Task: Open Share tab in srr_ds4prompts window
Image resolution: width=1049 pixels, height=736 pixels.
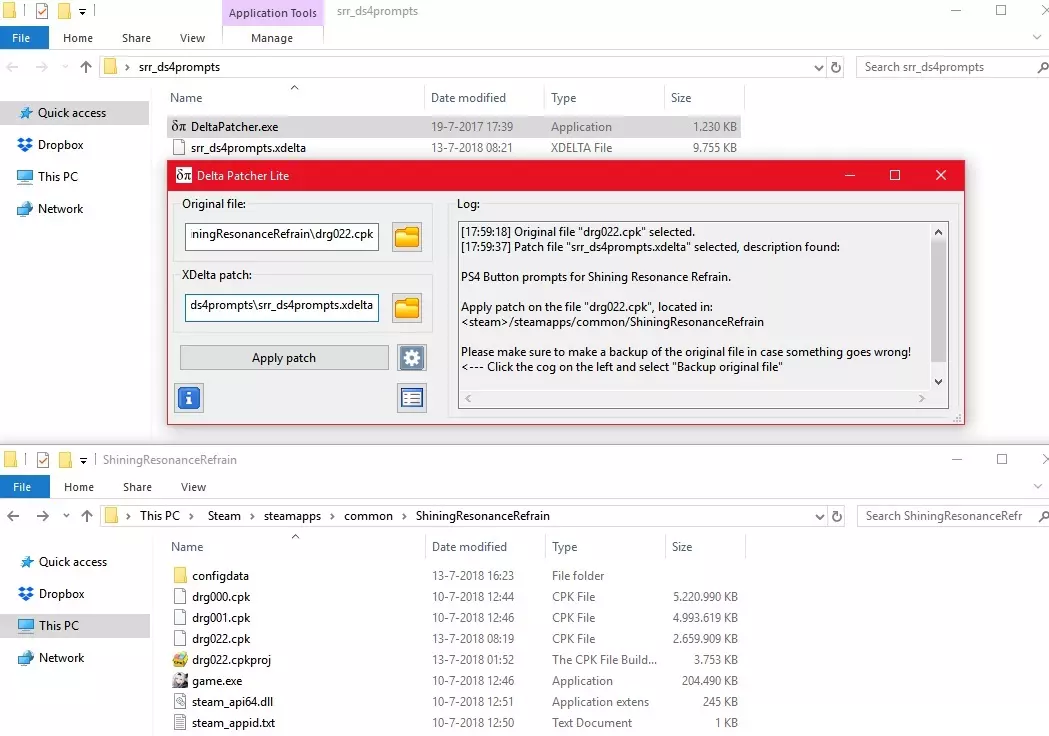Action: click(136, 38)
